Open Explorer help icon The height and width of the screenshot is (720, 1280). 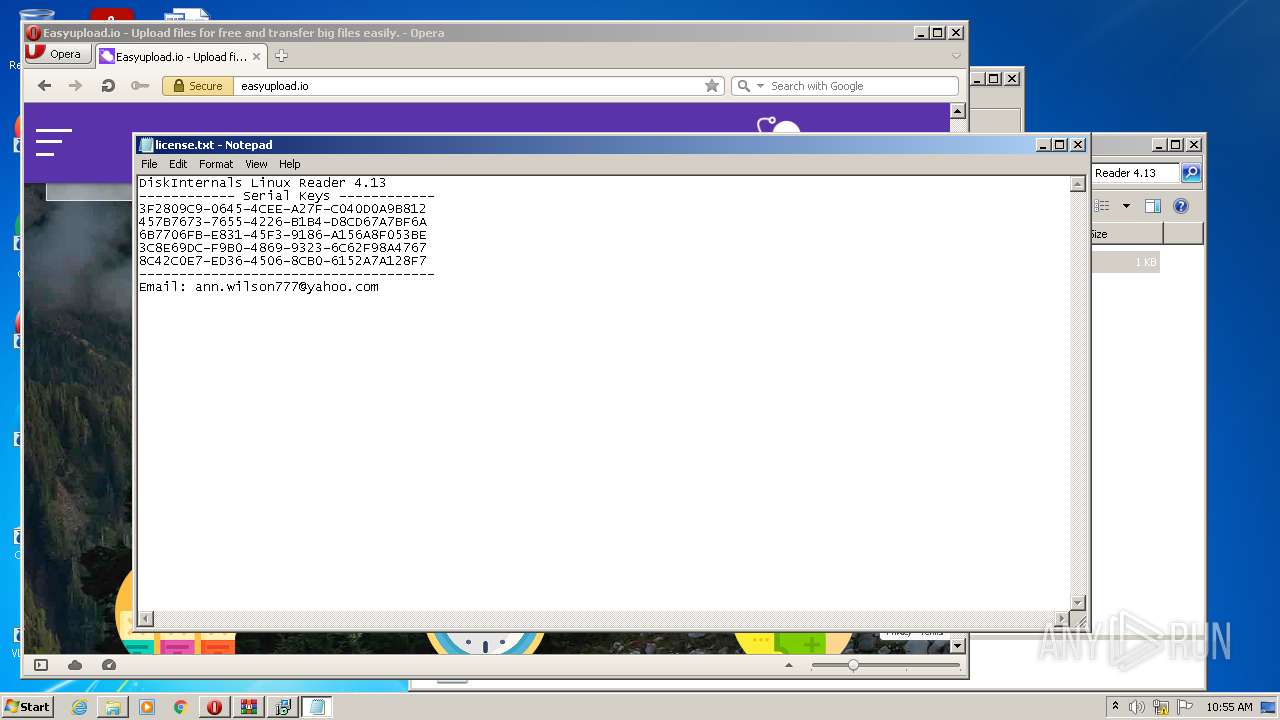1181,206
